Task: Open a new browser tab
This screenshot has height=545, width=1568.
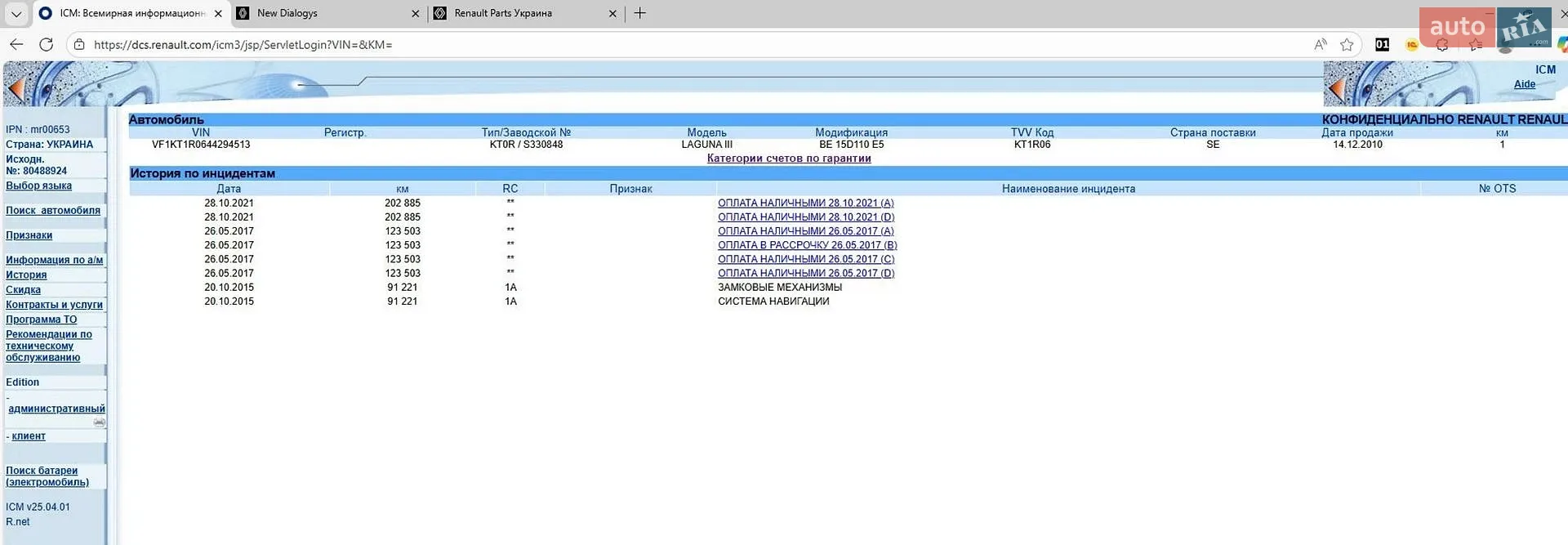Action: click(640, 13)
